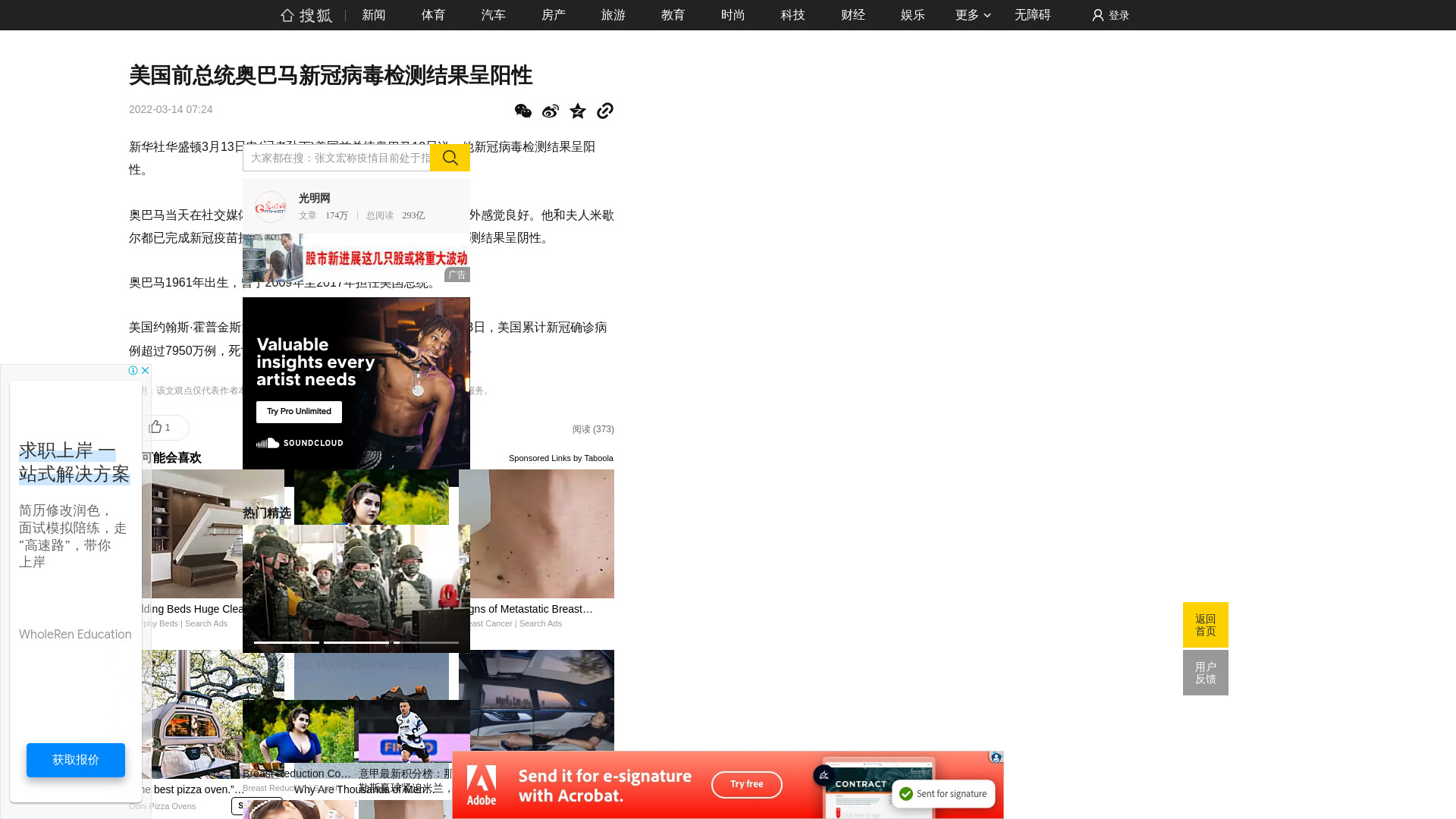Add article to favorites star icon

pos(578,111)
